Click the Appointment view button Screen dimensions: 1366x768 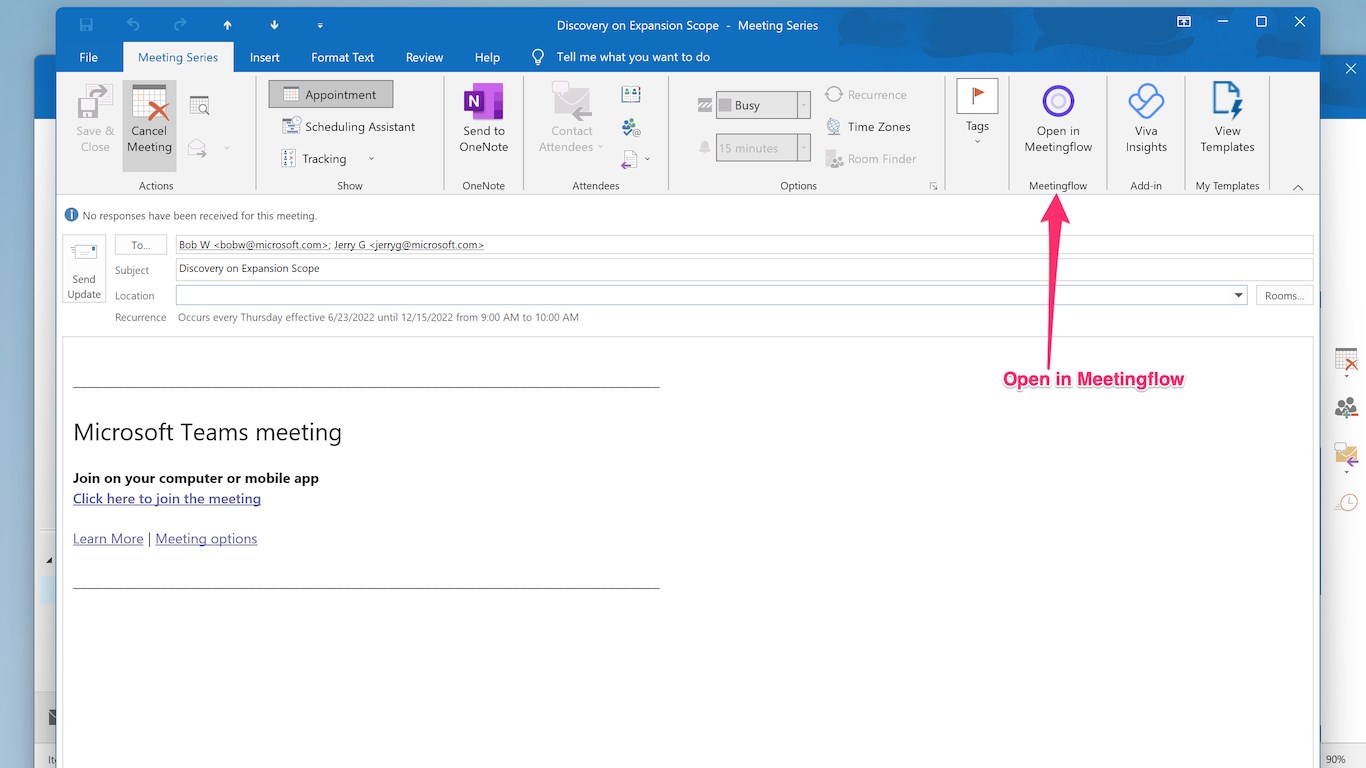click(x=331, y=94)
